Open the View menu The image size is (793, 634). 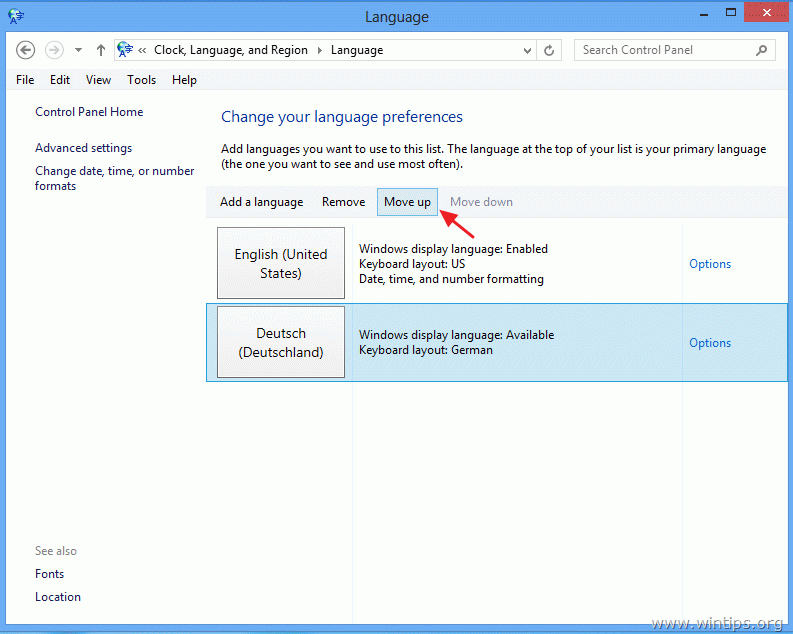coord(98,80)
